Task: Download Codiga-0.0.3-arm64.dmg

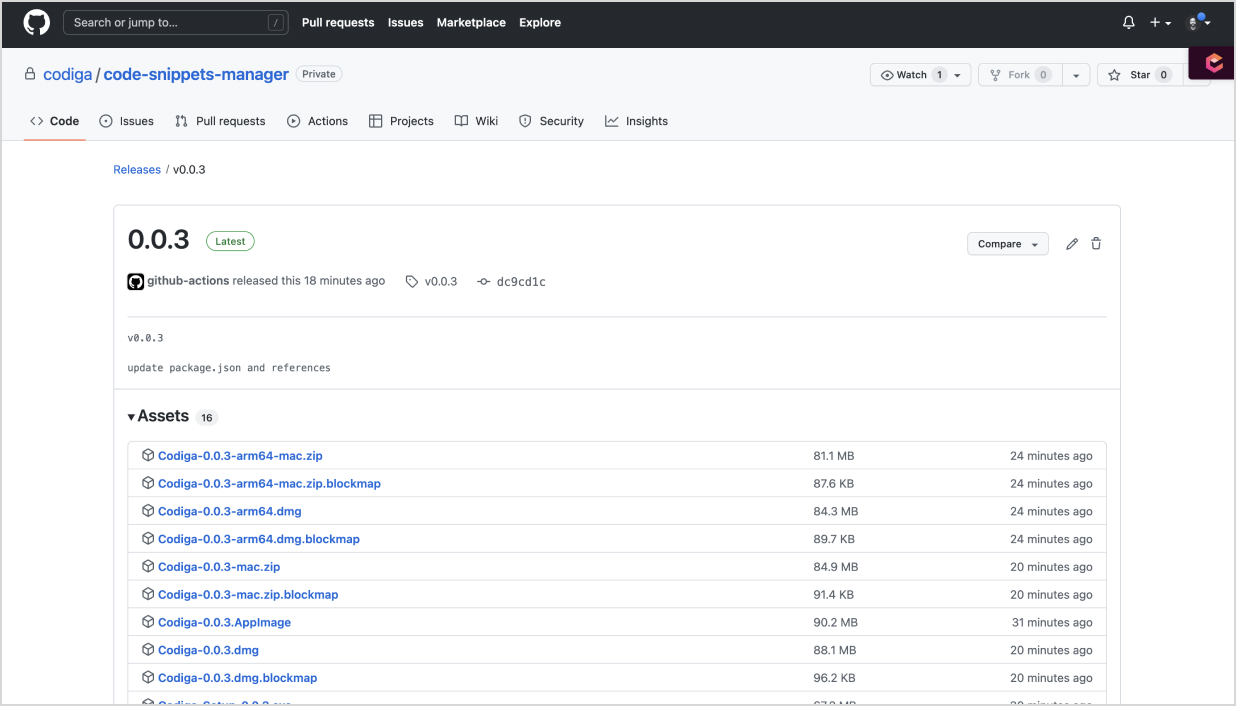Action: pos(229,511)
